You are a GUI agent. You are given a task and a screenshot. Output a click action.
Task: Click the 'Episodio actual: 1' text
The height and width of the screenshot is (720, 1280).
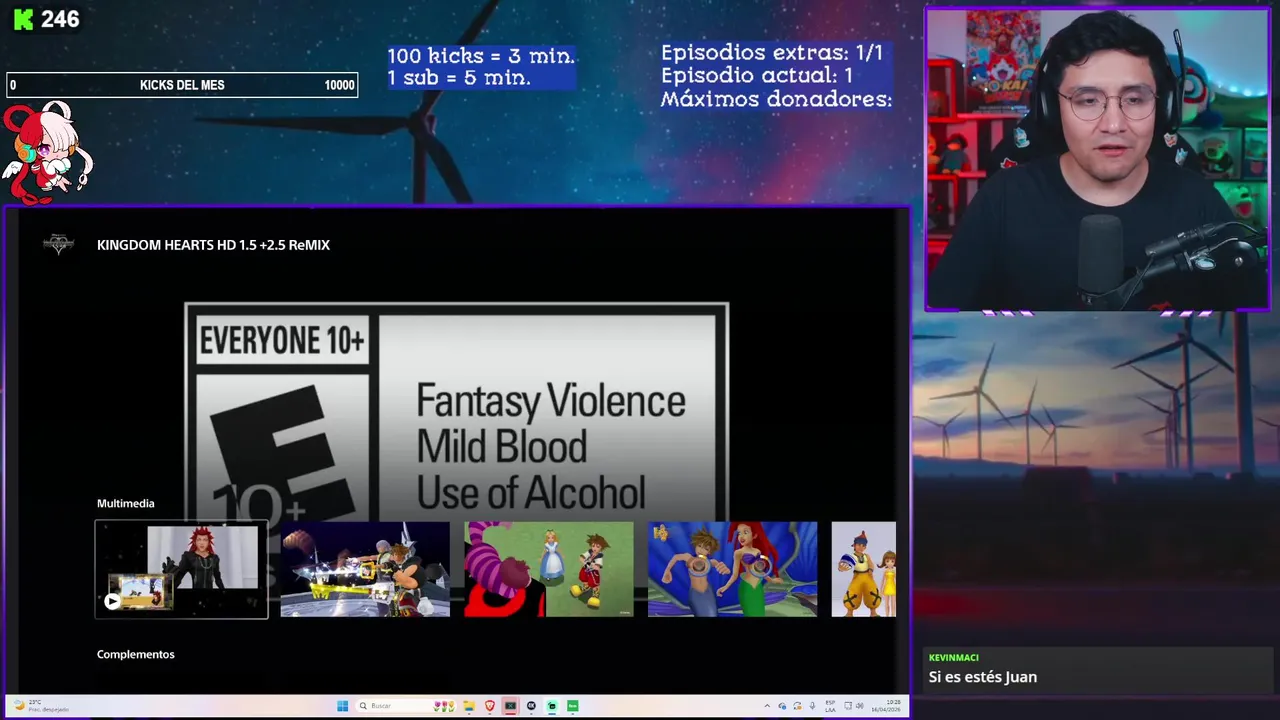click(757, 76)
